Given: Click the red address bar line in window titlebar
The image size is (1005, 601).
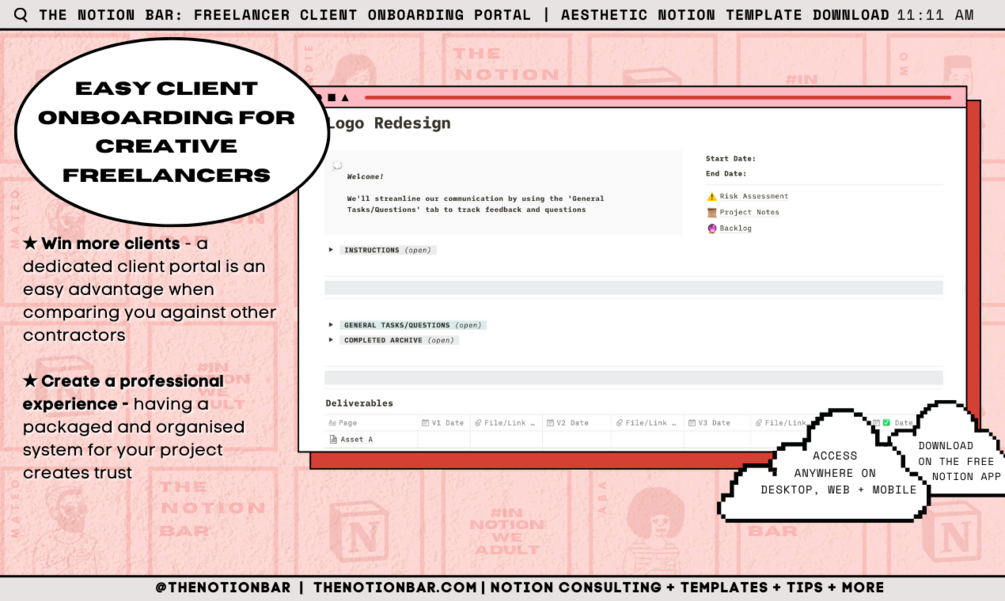Looking at the screenshot, I should coord(658,97).
